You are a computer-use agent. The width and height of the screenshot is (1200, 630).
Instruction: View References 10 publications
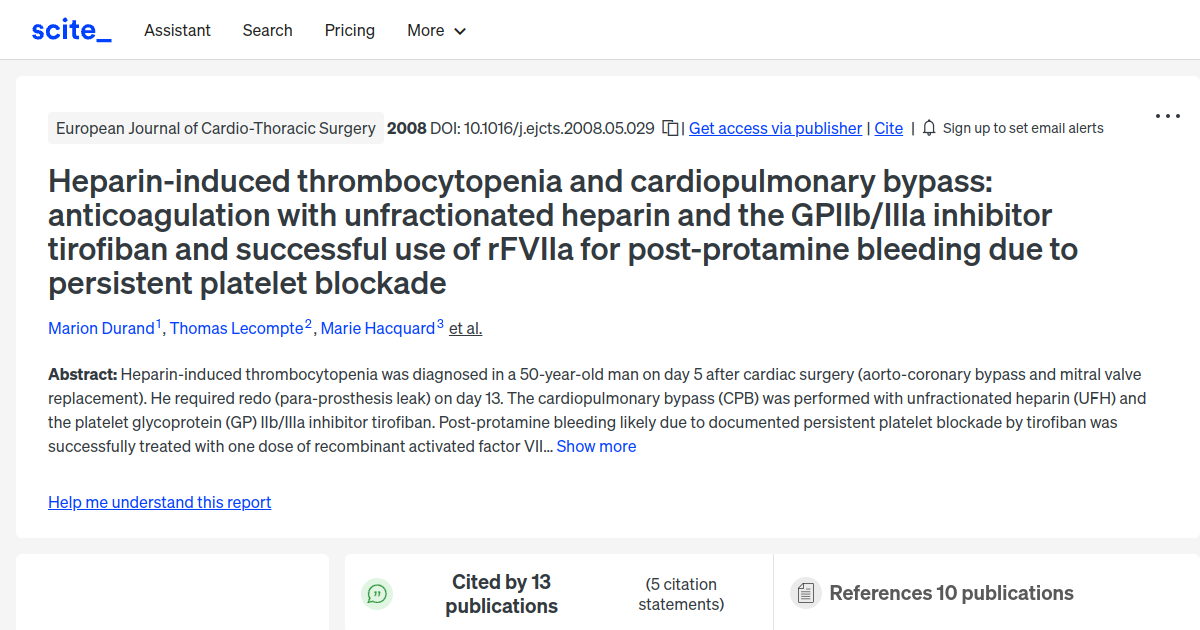point(948,593)
